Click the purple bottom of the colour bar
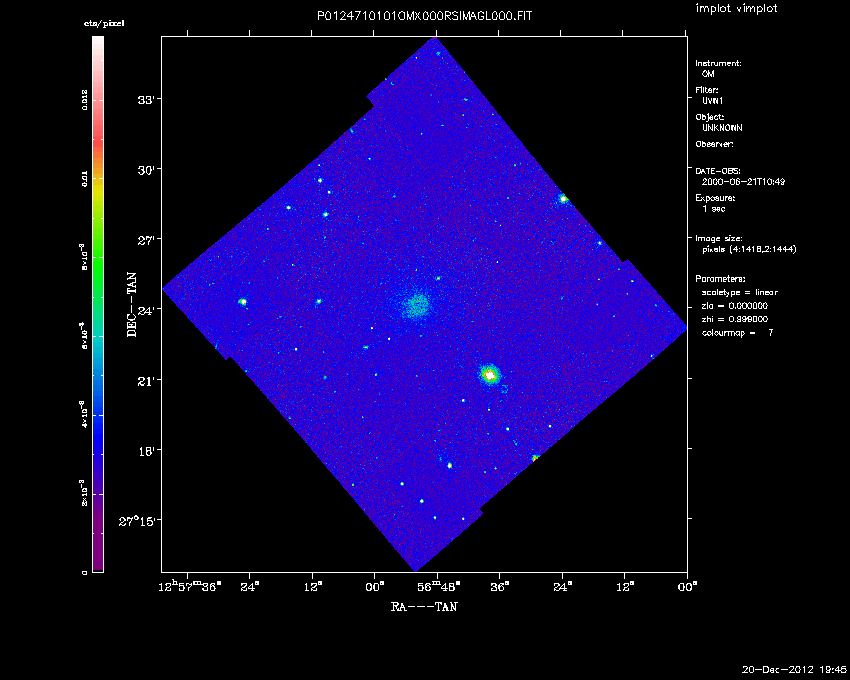Screen dimensions: 850x680 pos(98,542)
